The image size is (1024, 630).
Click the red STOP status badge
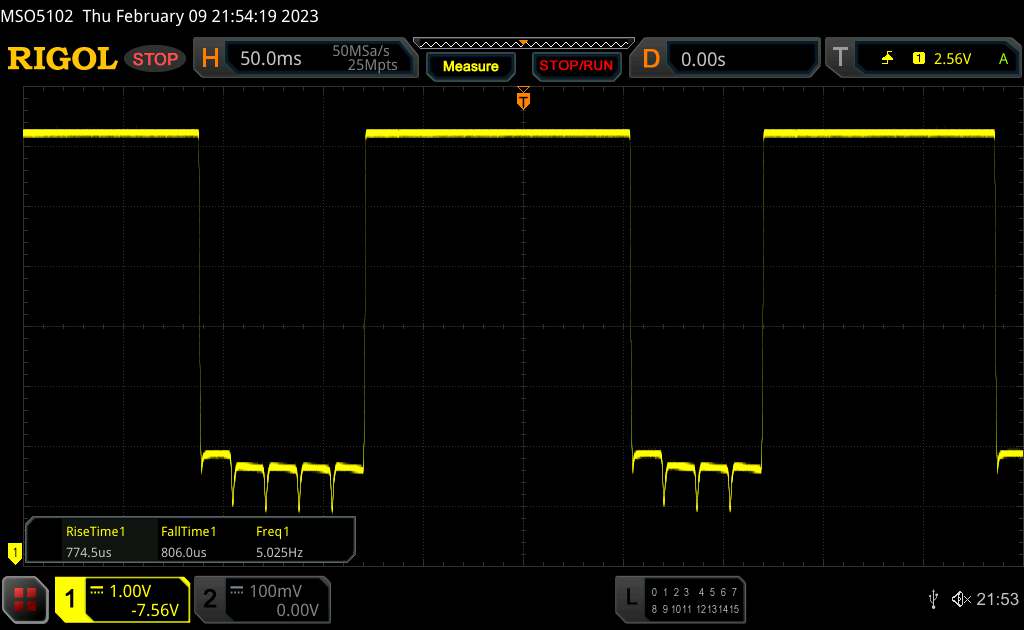[156, 59]
